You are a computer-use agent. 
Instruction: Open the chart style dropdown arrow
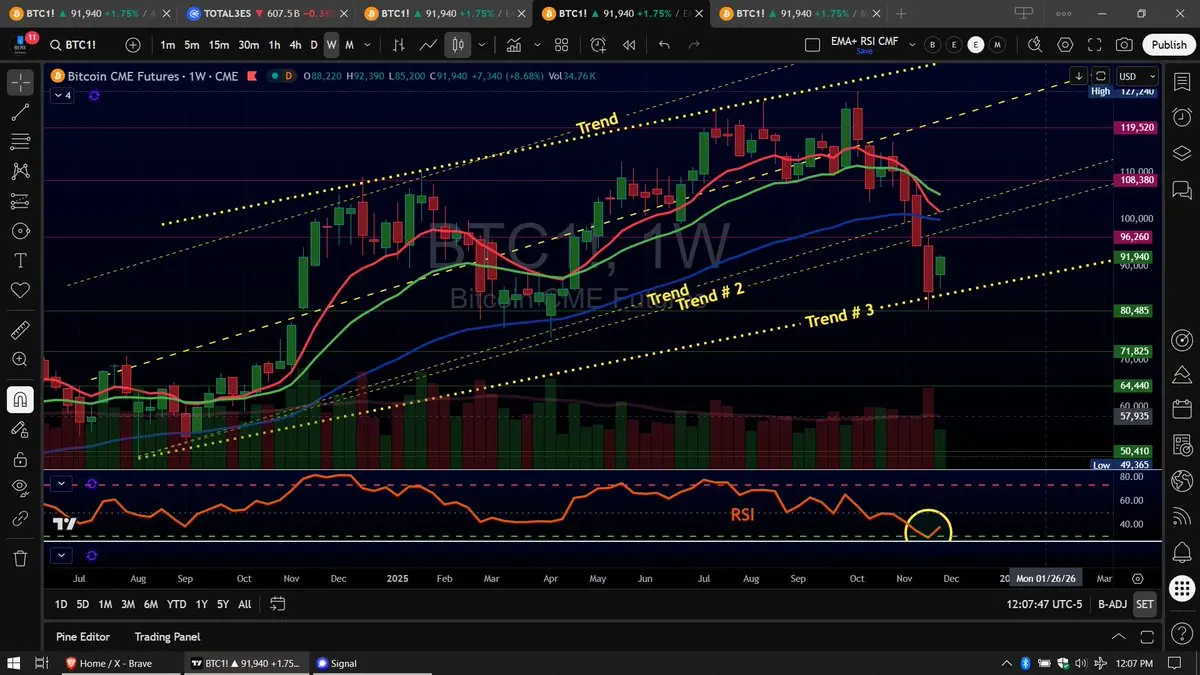click(483, 45)
